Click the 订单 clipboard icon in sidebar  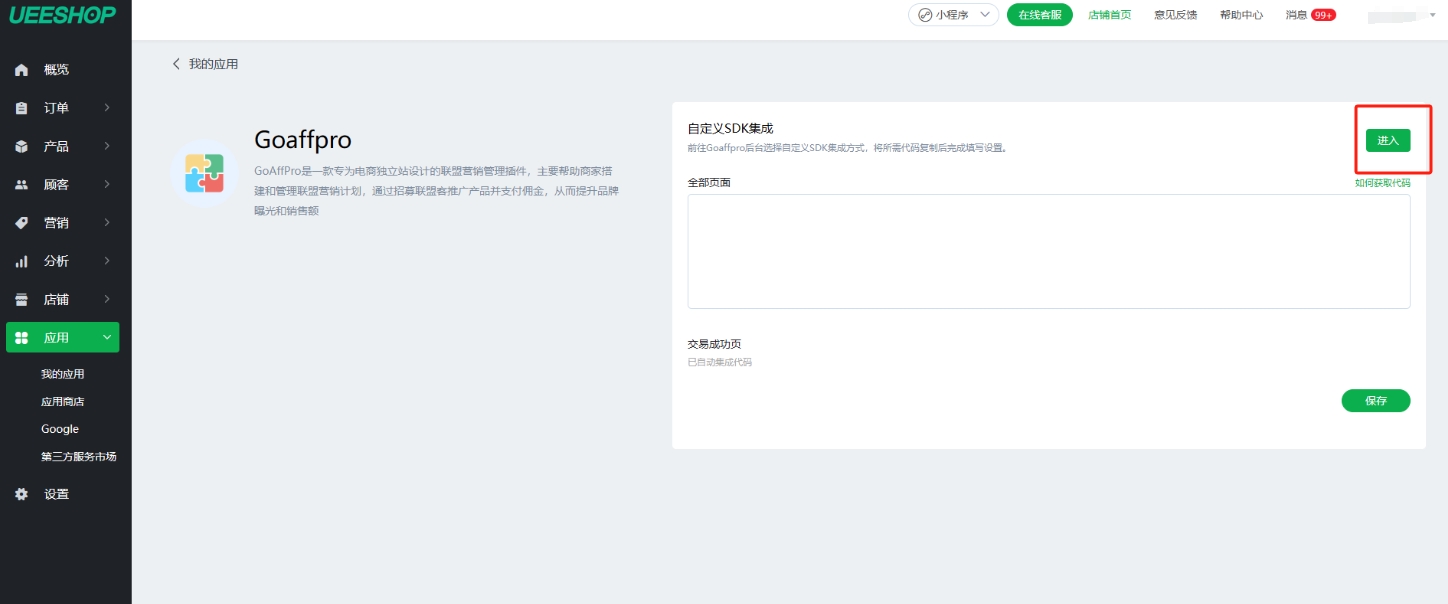(x=21, y=108)
